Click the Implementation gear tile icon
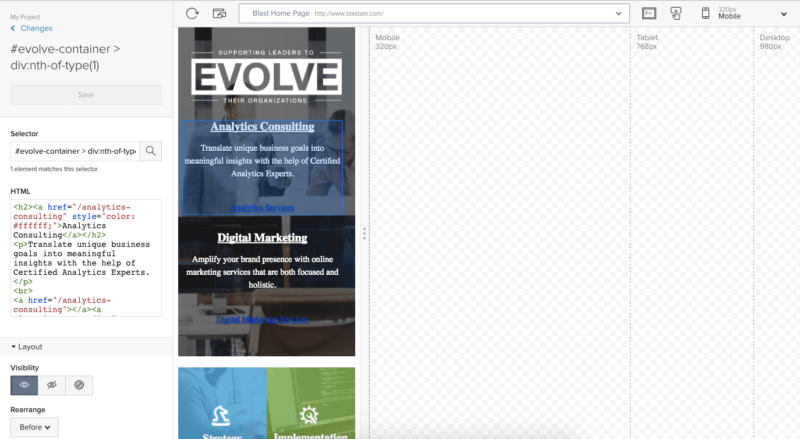This screenshot has height=439, width=800. pos(309,416)
